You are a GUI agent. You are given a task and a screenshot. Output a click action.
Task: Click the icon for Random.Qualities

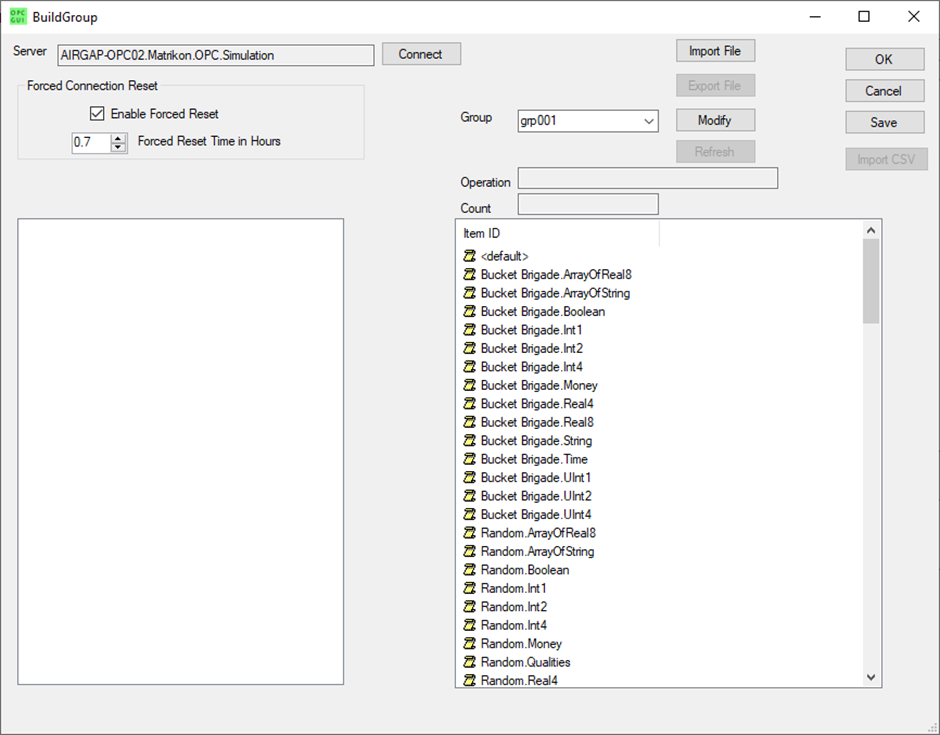tap(469, 662)
